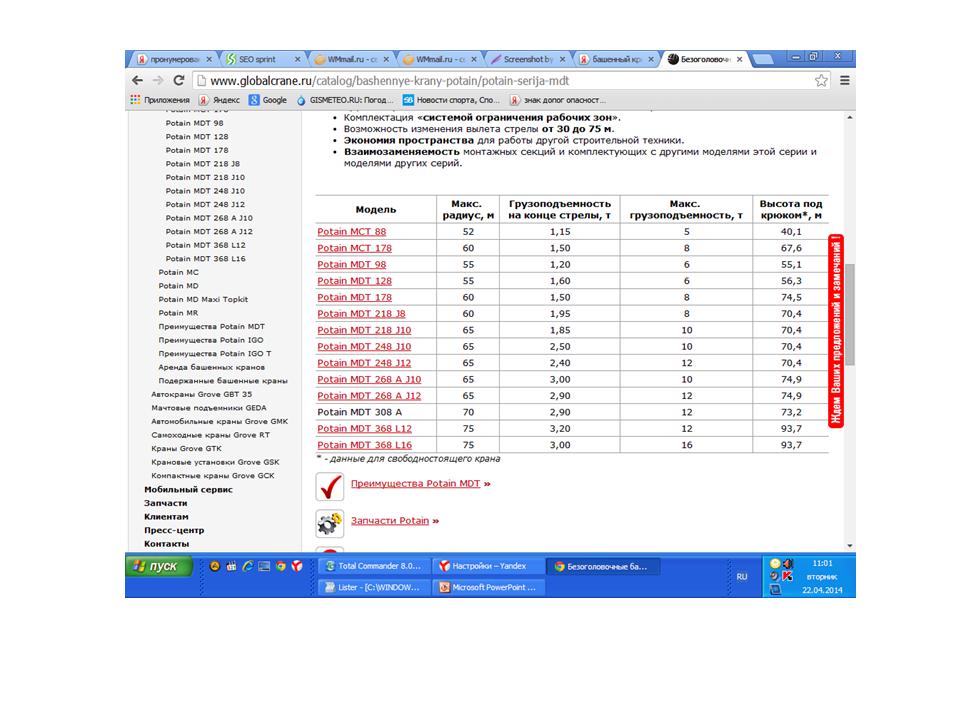Click the cell value 93,7 in MDT 368 L16 row
This screenshot has width=960, height=720.
pyautogui.click(x=791, y=445)
